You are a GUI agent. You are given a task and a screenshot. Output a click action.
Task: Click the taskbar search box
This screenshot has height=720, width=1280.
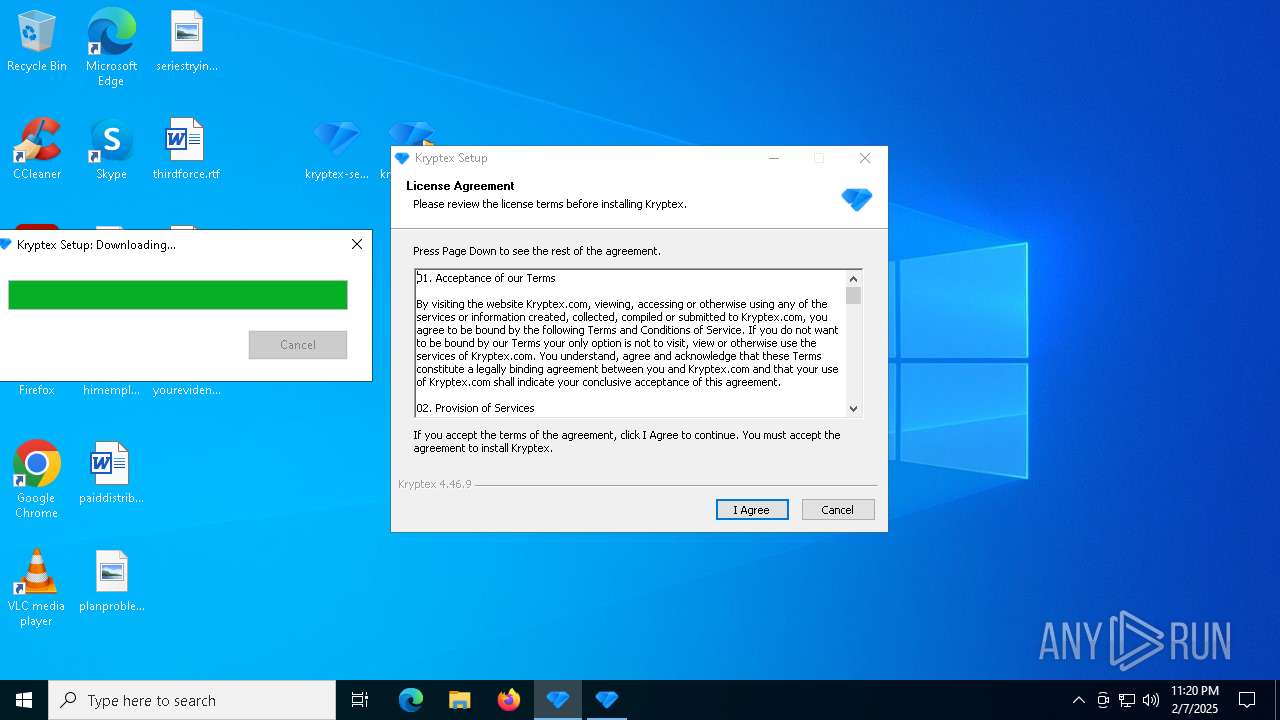pyautogui.click(x=192, y=700)
